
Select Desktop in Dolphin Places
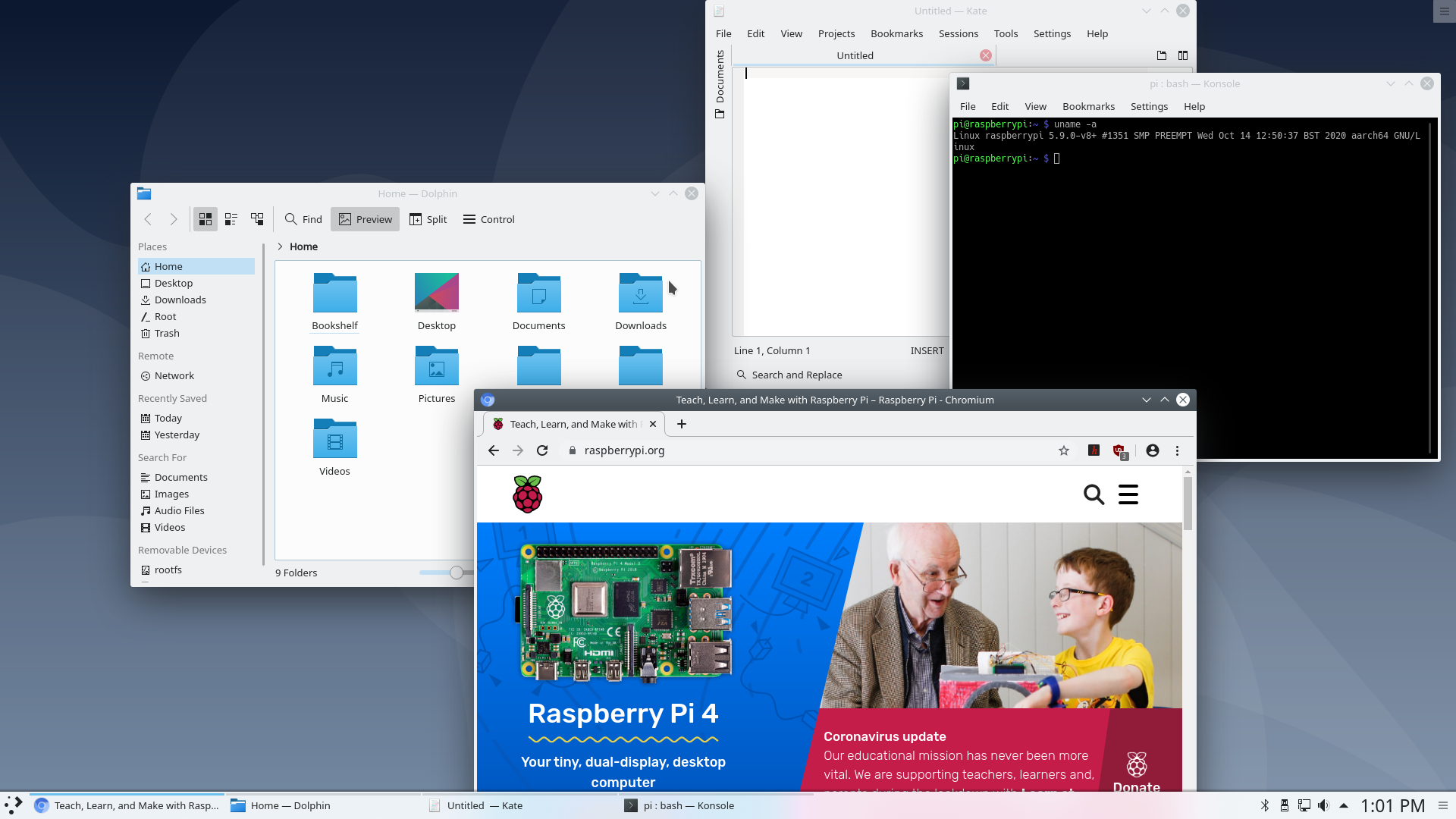196,283
